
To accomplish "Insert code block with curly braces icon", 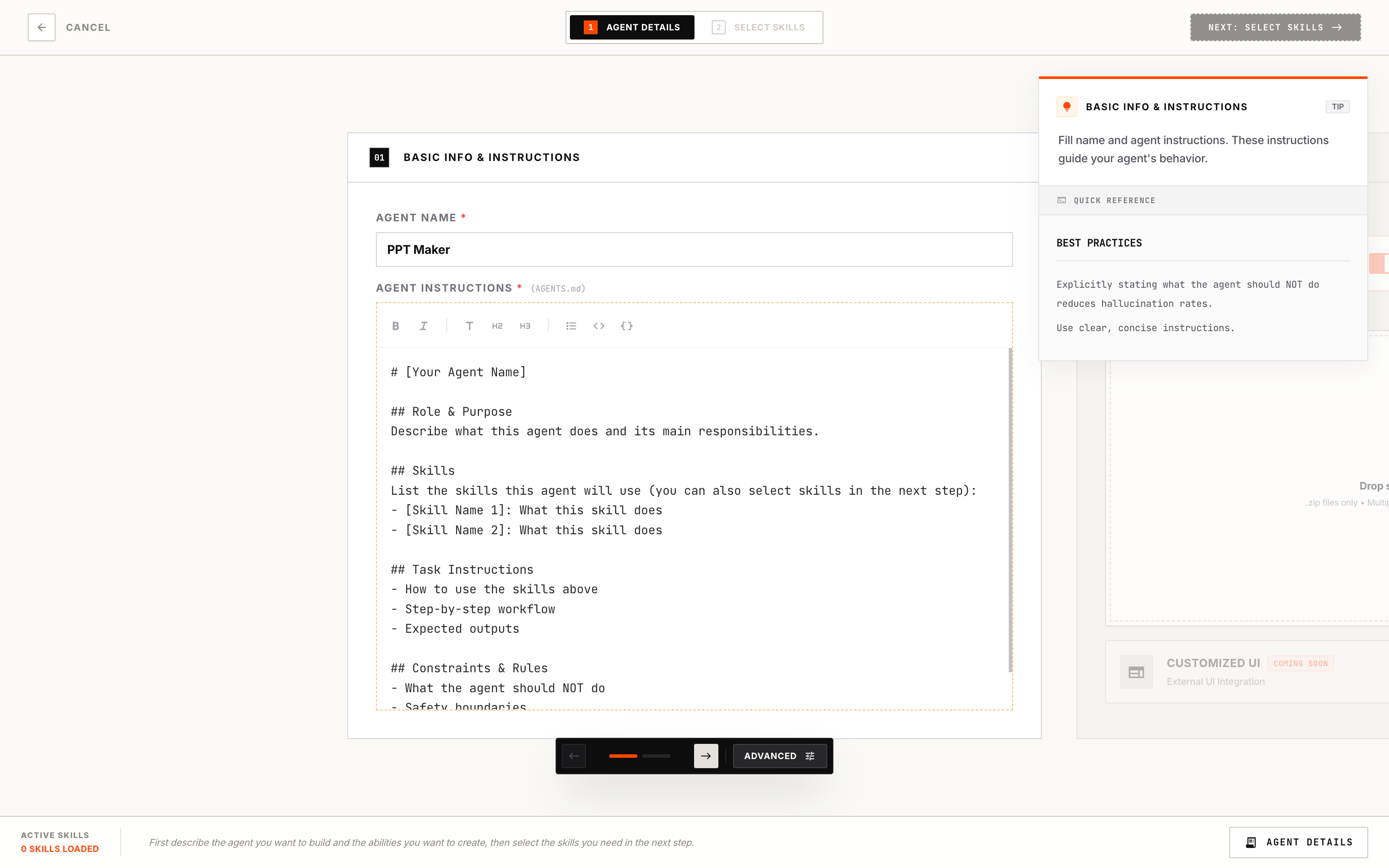I will pos(626,326).
